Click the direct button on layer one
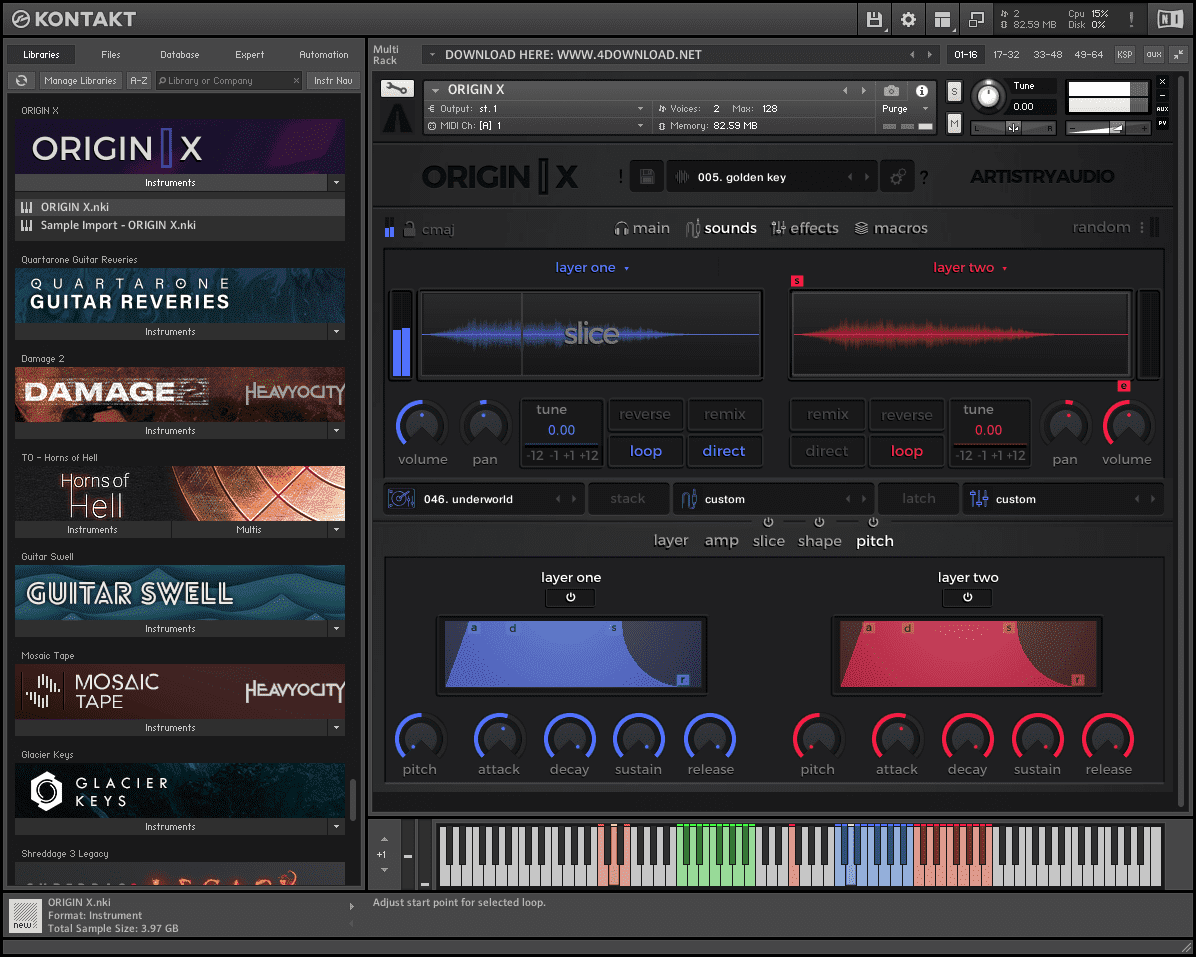The width and height of the screenshot is (1196, 957). (724, 451)
